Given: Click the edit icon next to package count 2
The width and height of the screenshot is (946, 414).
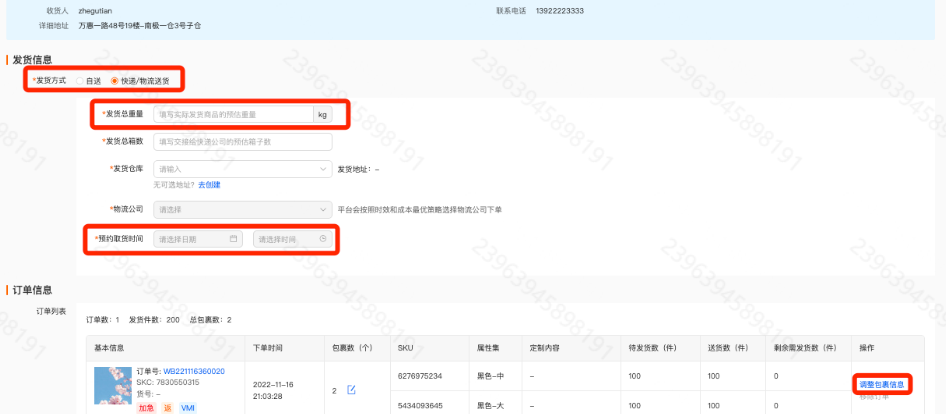Looking at the screenshot, I should [351, 390].
